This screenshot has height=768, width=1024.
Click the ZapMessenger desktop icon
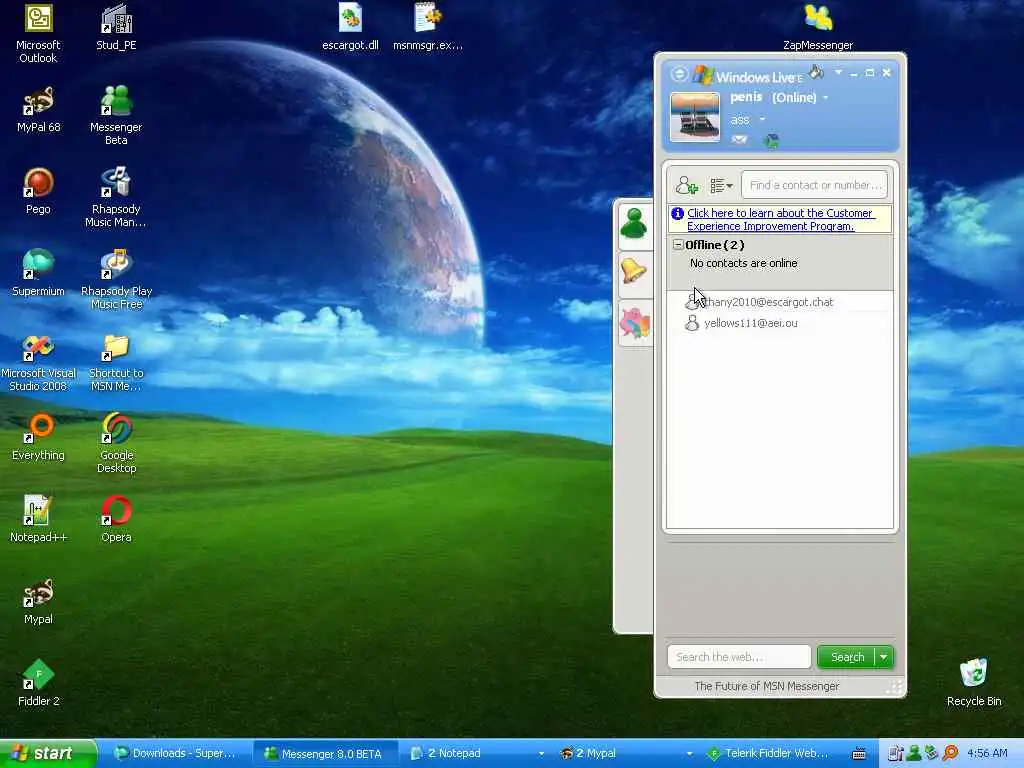coord(818,27)
